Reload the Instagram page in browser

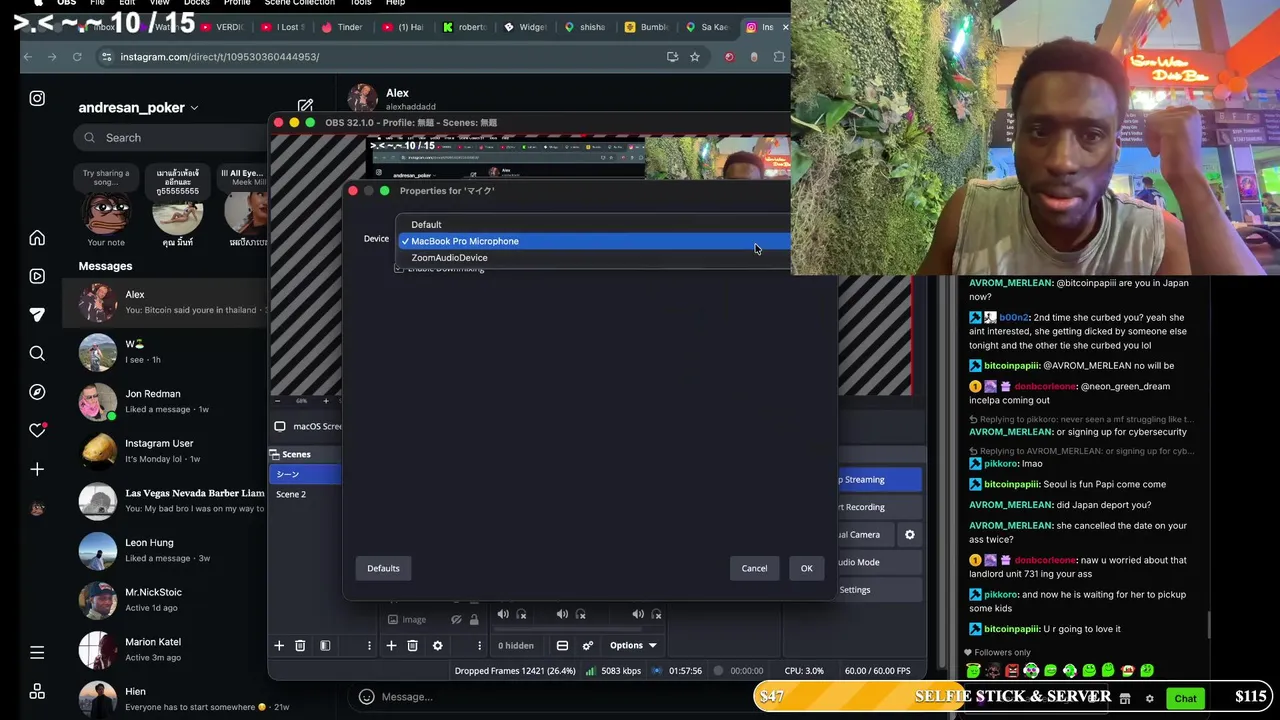click(77, 57)
